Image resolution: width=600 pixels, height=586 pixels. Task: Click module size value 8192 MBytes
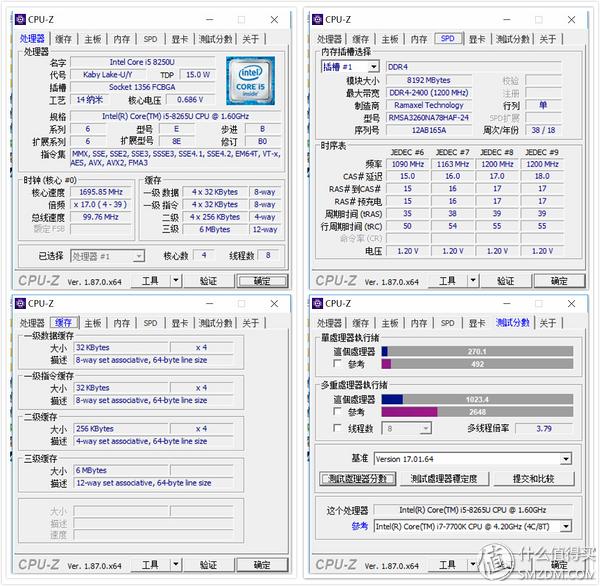tap(429, 80)
